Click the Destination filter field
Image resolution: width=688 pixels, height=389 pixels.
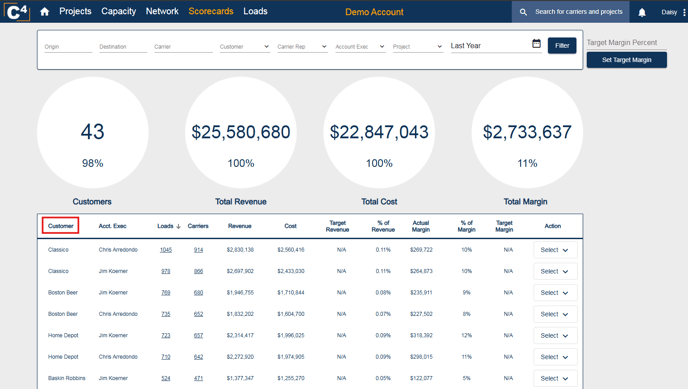(x=123, y=47)
